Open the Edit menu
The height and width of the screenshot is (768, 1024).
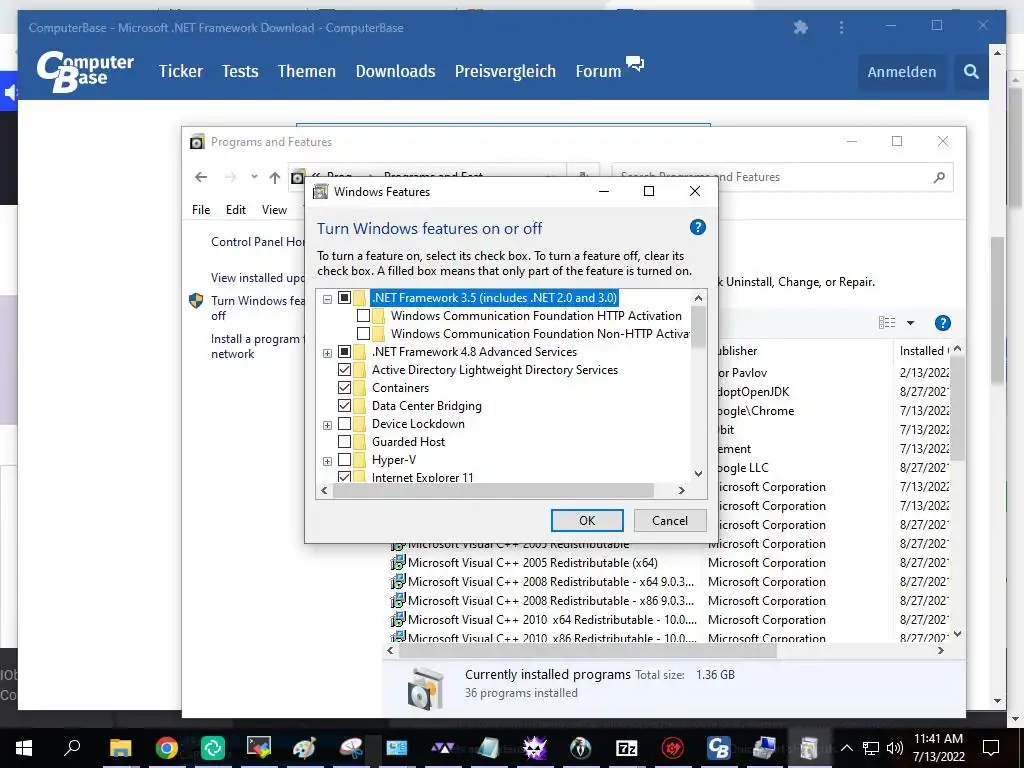pyautogui.click(x=236, y=210)
